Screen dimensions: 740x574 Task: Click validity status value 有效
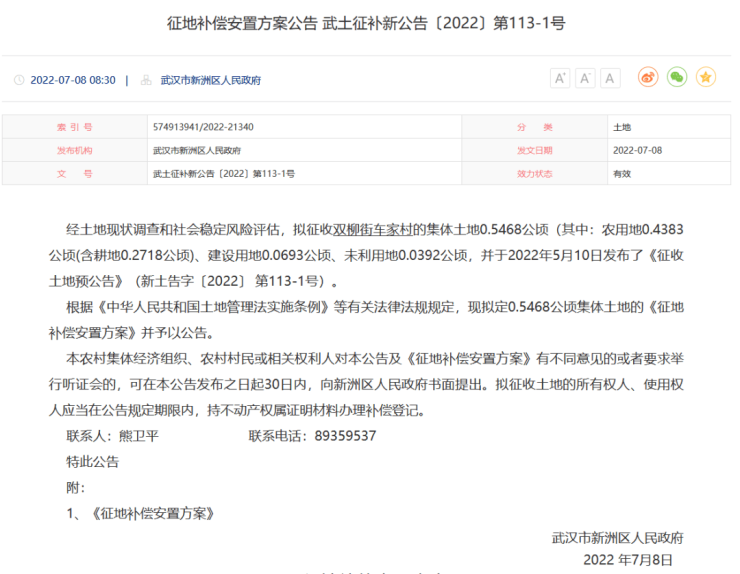pyautogui.click(x=622, y=174)
